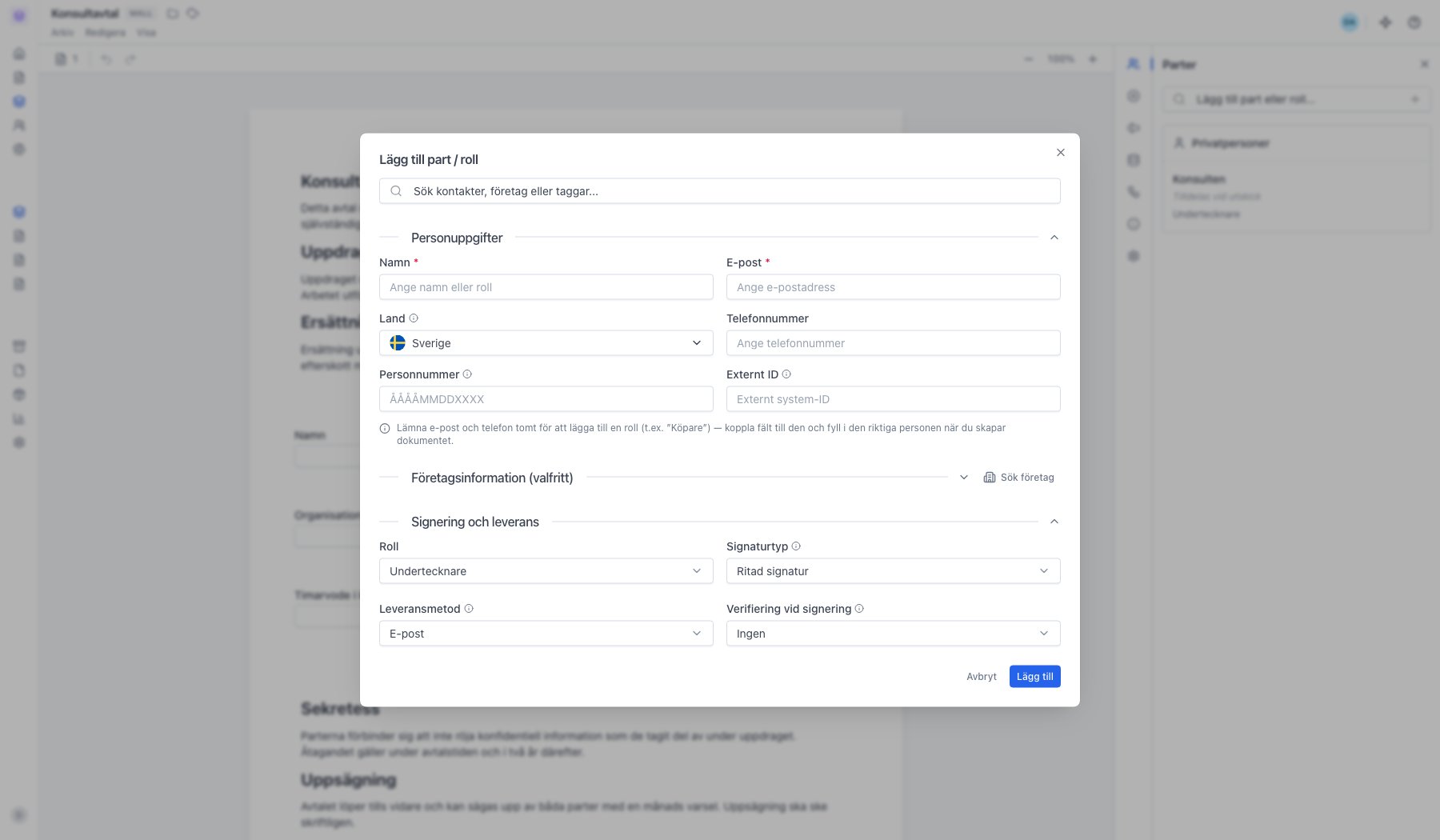Viewport: 1440px width, 840px height.
Task: Click the Externt ID input field
Action: pos(894,399)
